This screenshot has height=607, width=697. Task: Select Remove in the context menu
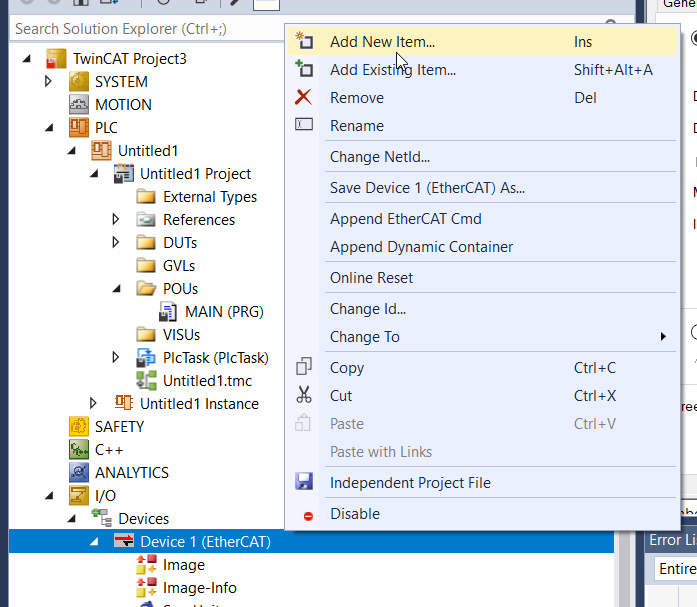click(482, 98)
